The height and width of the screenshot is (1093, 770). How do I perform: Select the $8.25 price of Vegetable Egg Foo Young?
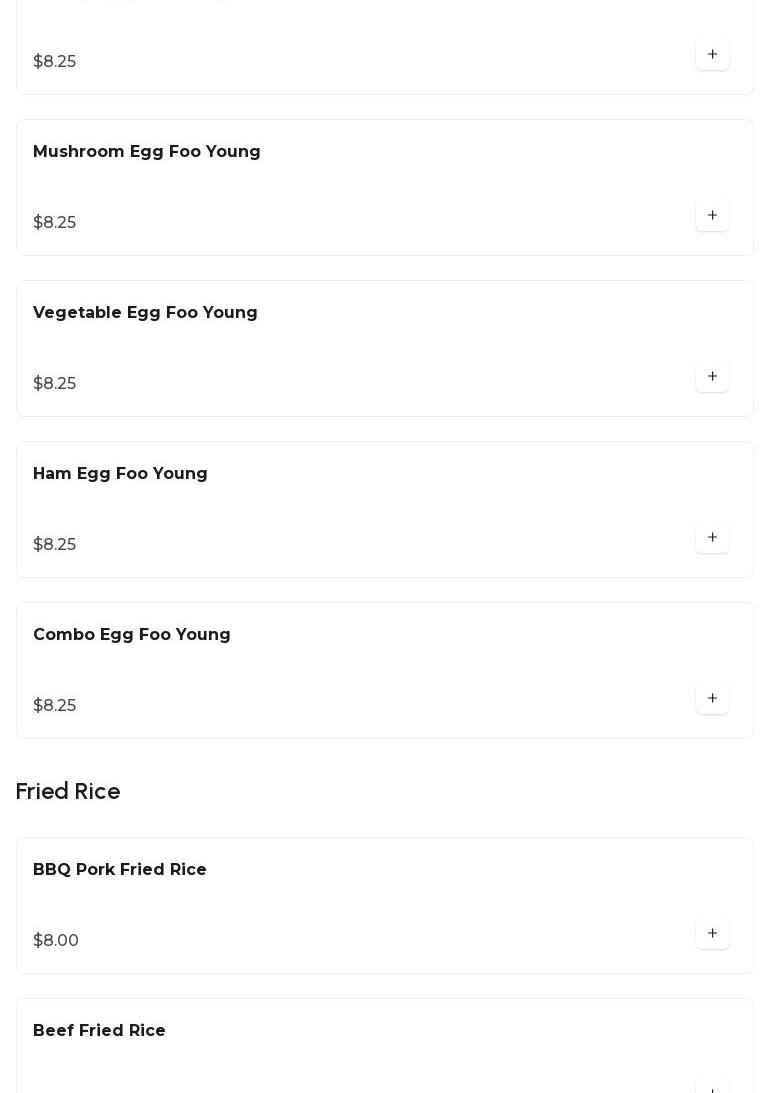(x=55, y=384)
